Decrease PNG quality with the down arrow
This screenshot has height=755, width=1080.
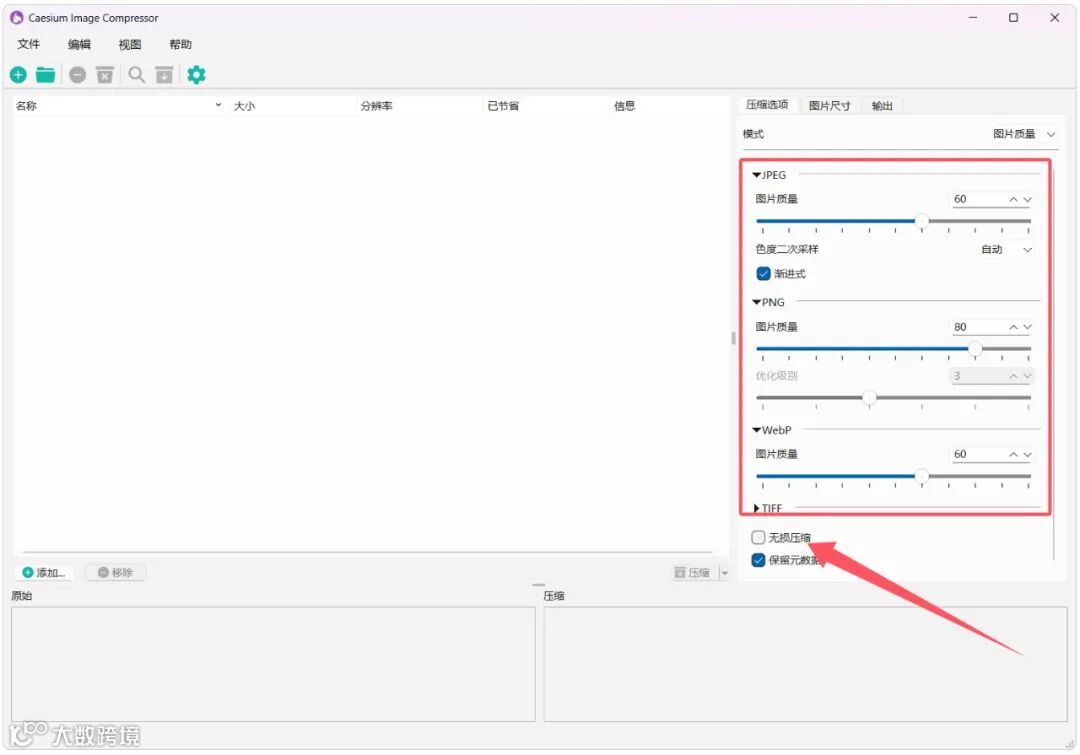[1027, 327]
